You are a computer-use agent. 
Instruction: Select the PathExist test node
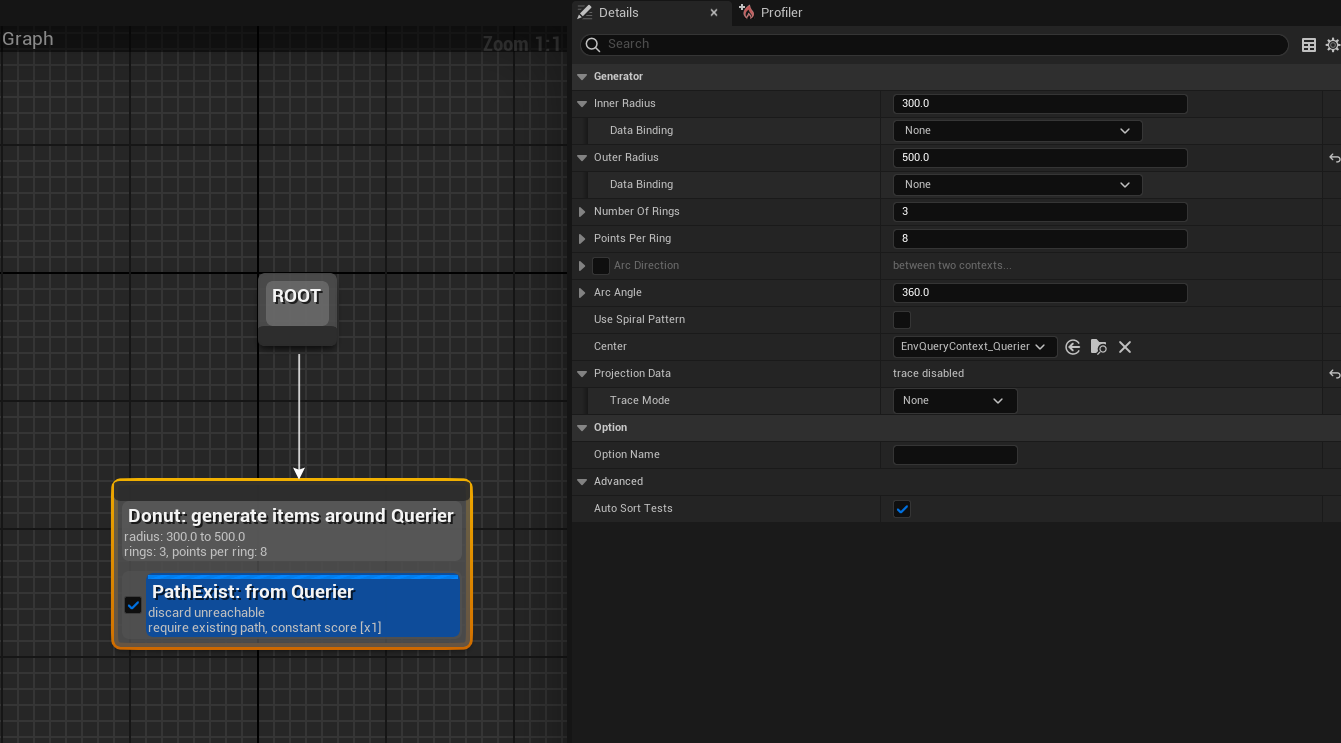click(303, 606)
